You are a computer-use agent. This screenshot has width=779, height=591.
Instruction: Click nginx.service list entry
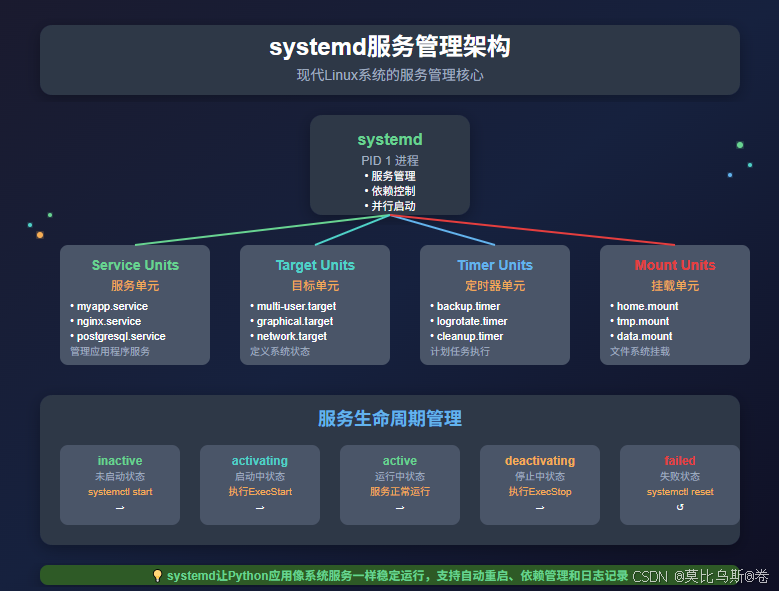(x=105, y=321)
